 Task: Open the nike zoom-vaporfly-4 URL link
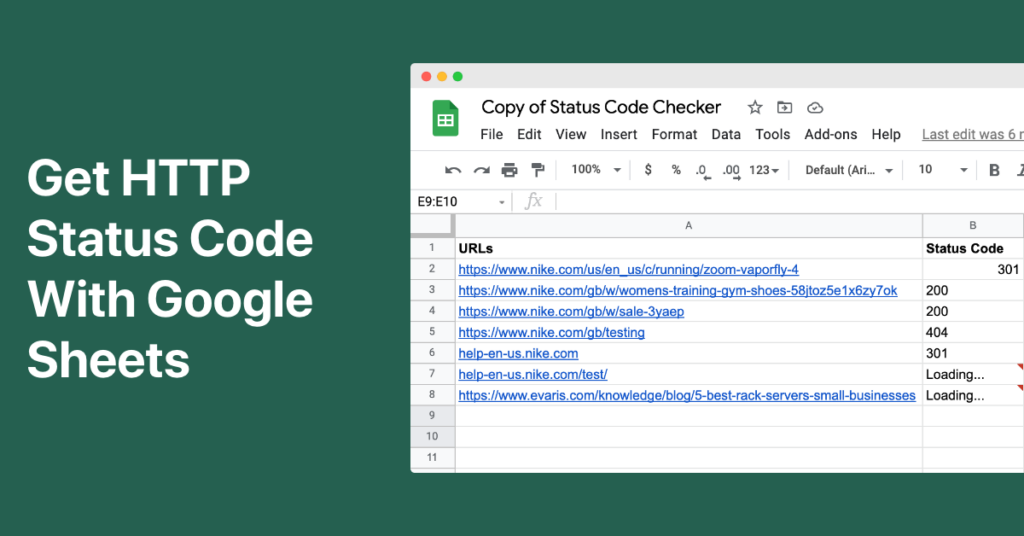(x=628, y=270)
